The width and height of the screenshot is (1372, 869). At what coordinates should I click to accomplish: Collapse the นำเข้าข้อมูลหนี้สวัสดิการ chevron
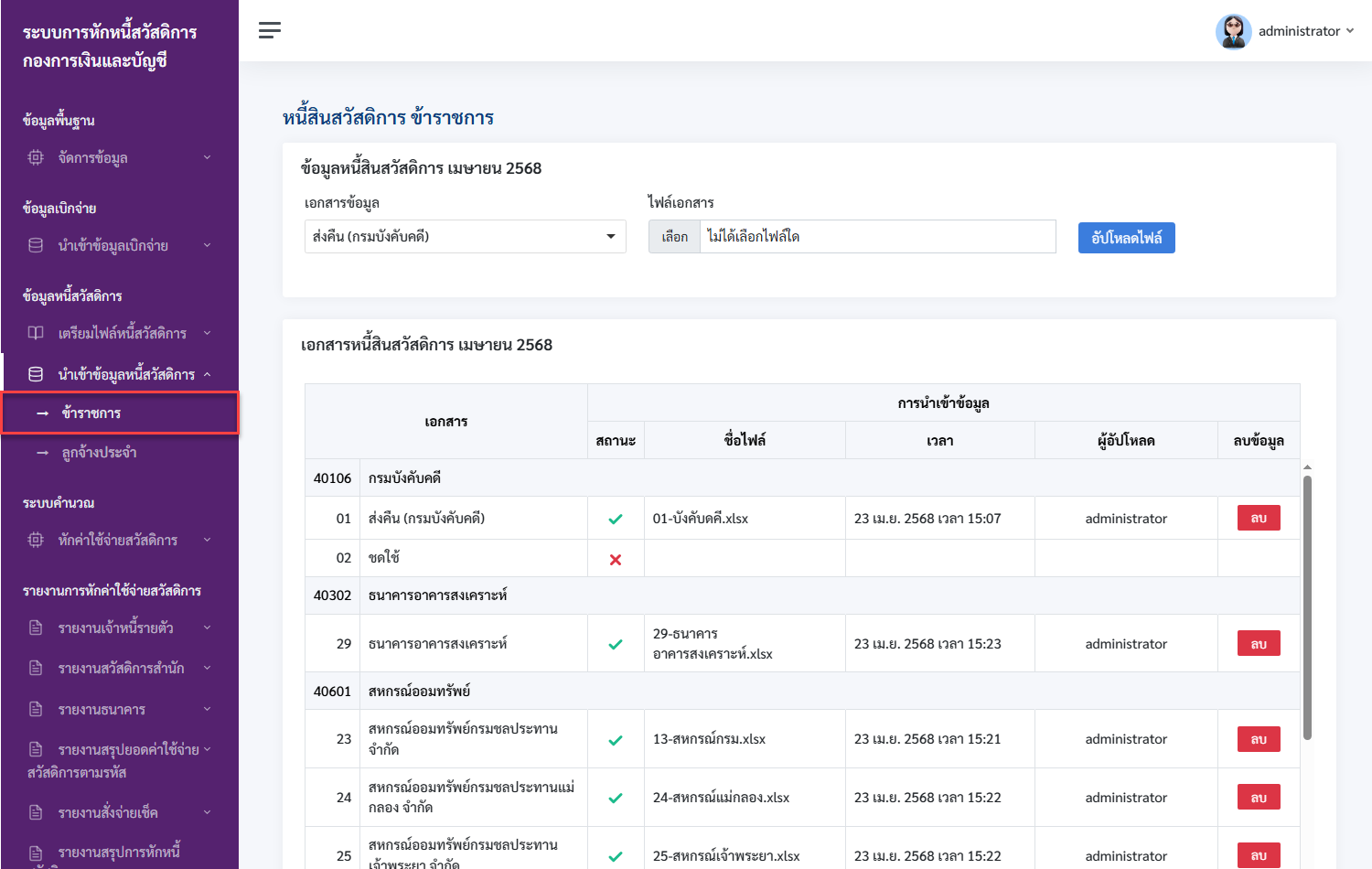coord(207,374)
